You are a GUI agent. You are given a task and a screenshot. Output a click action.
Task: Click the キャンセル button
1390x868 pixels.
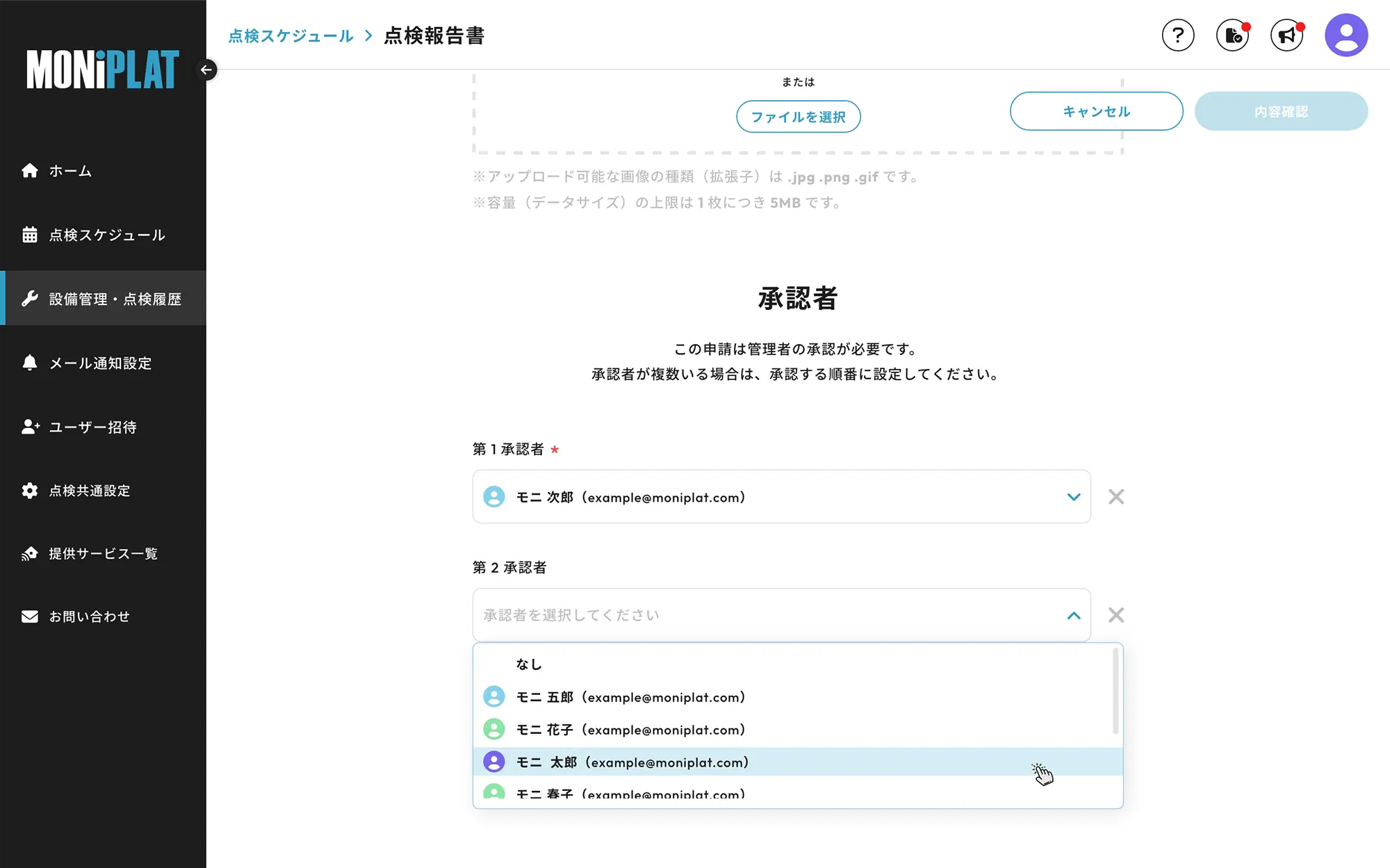(1096, 111)
